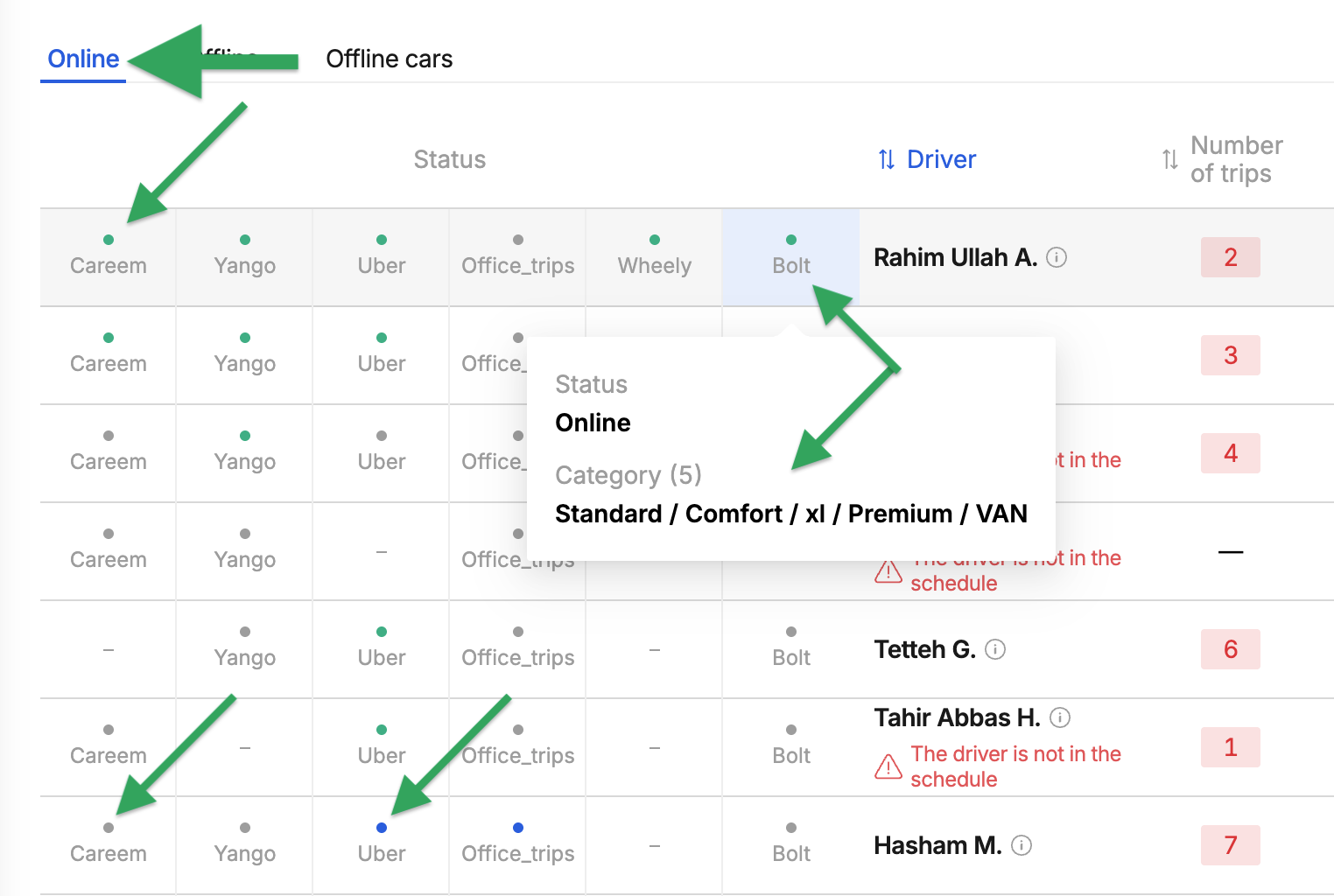Viewport: 1334px width, 896px height.
Task: Select Careem cell in trip count 4 row
Action: tap(109, 453)
